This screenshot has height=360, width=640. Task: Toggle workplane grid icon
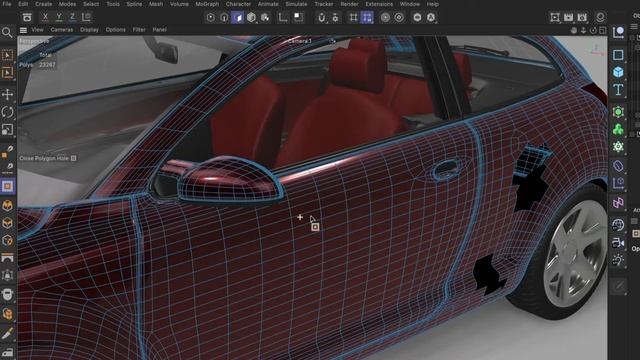353,18
